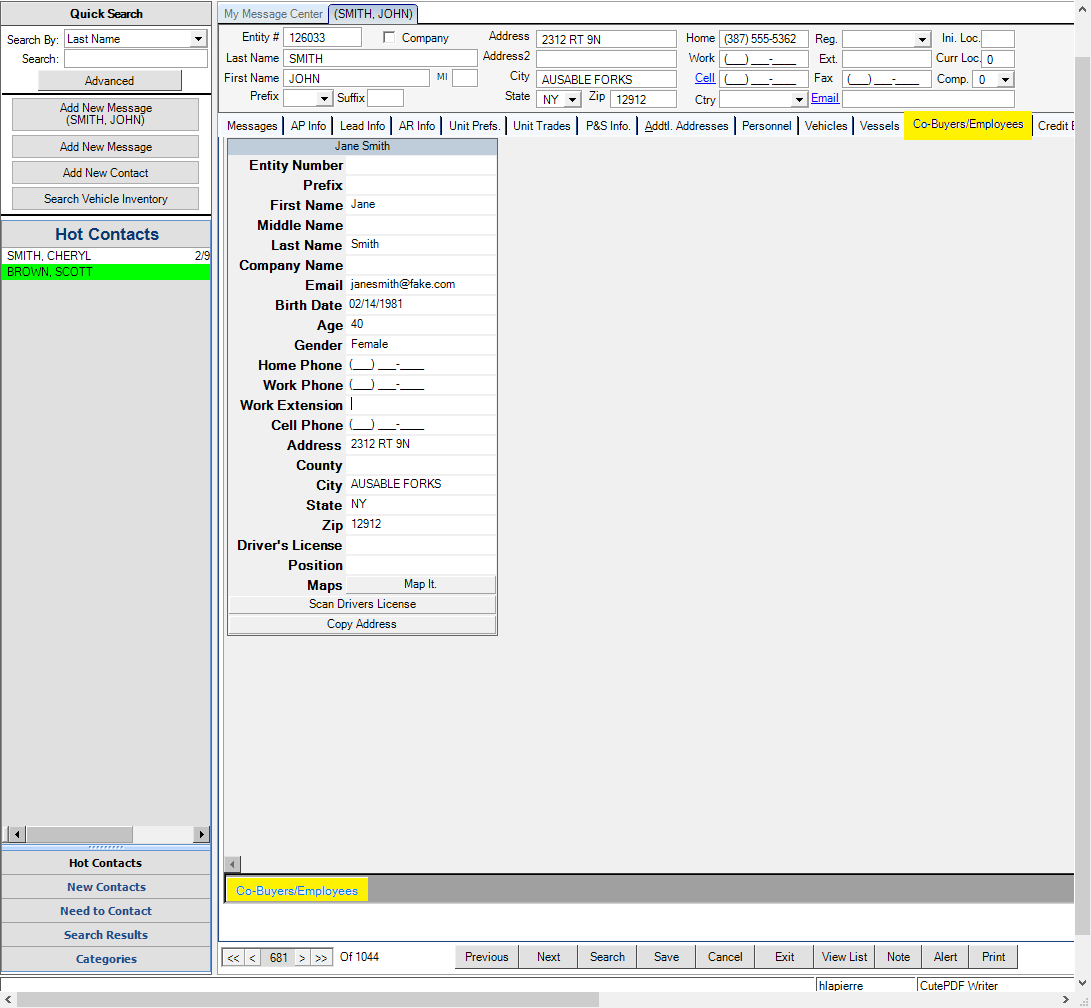The image size is (1091, 1008).
Task: Open the Search By dropdown
Action: click(x=198, y=39)
